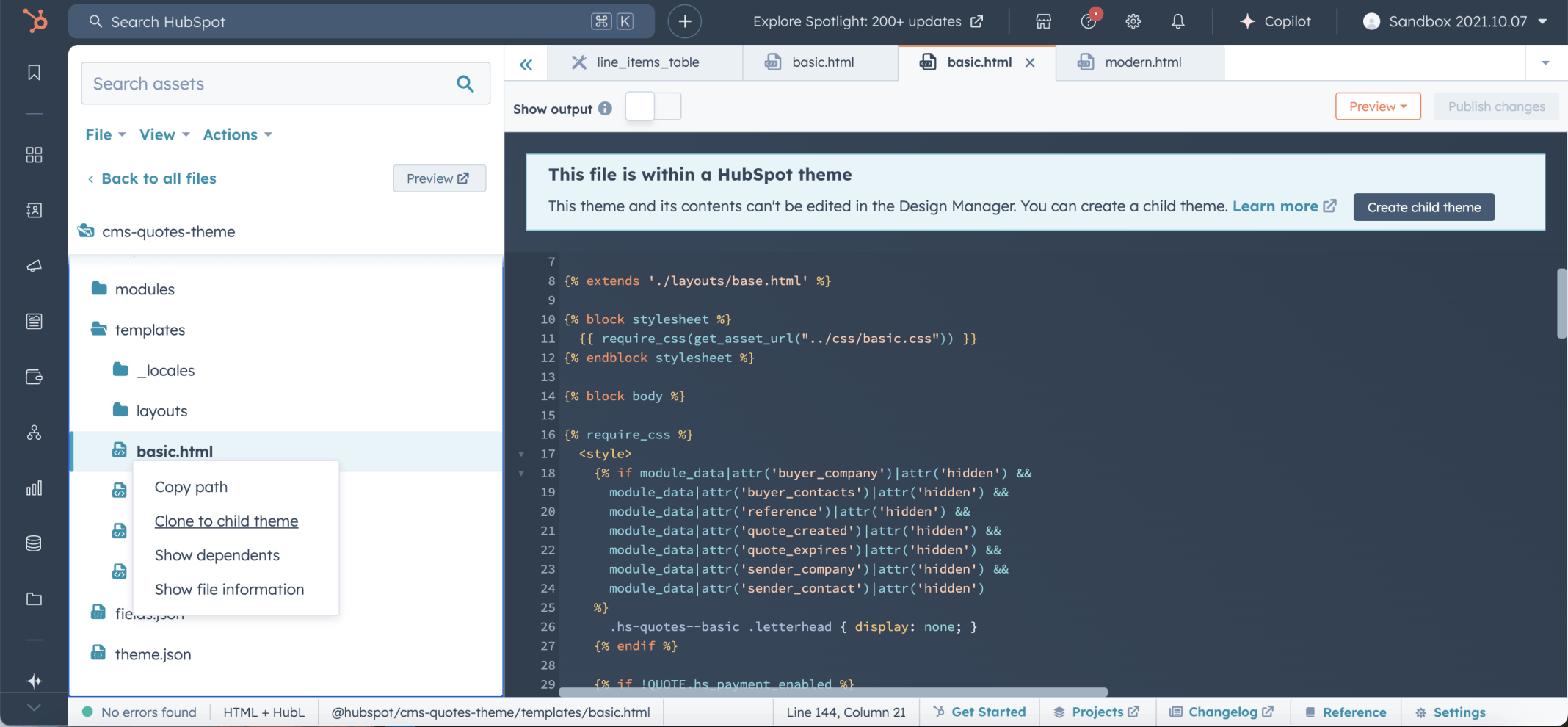Toggle the Show output switch

click(x=653, y=106)
